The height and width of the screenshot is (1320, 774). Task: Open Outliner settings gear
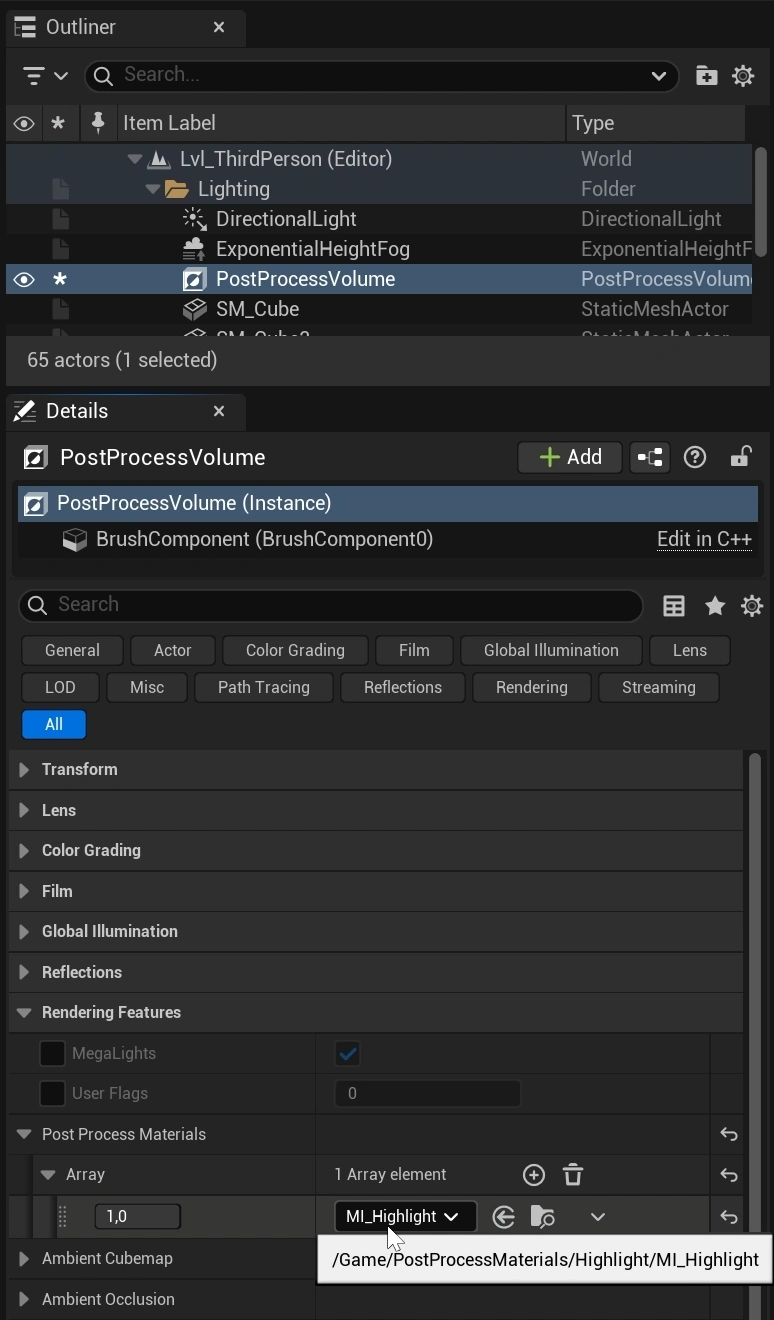[743, 75]
